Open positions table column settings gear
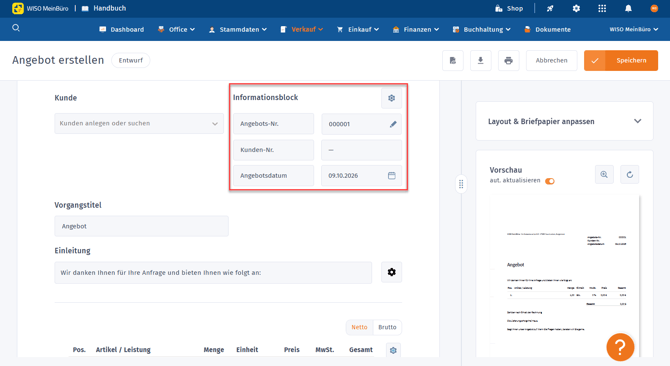Image resolution: width=670 pixels, height=366 pixels. [393, 350]
